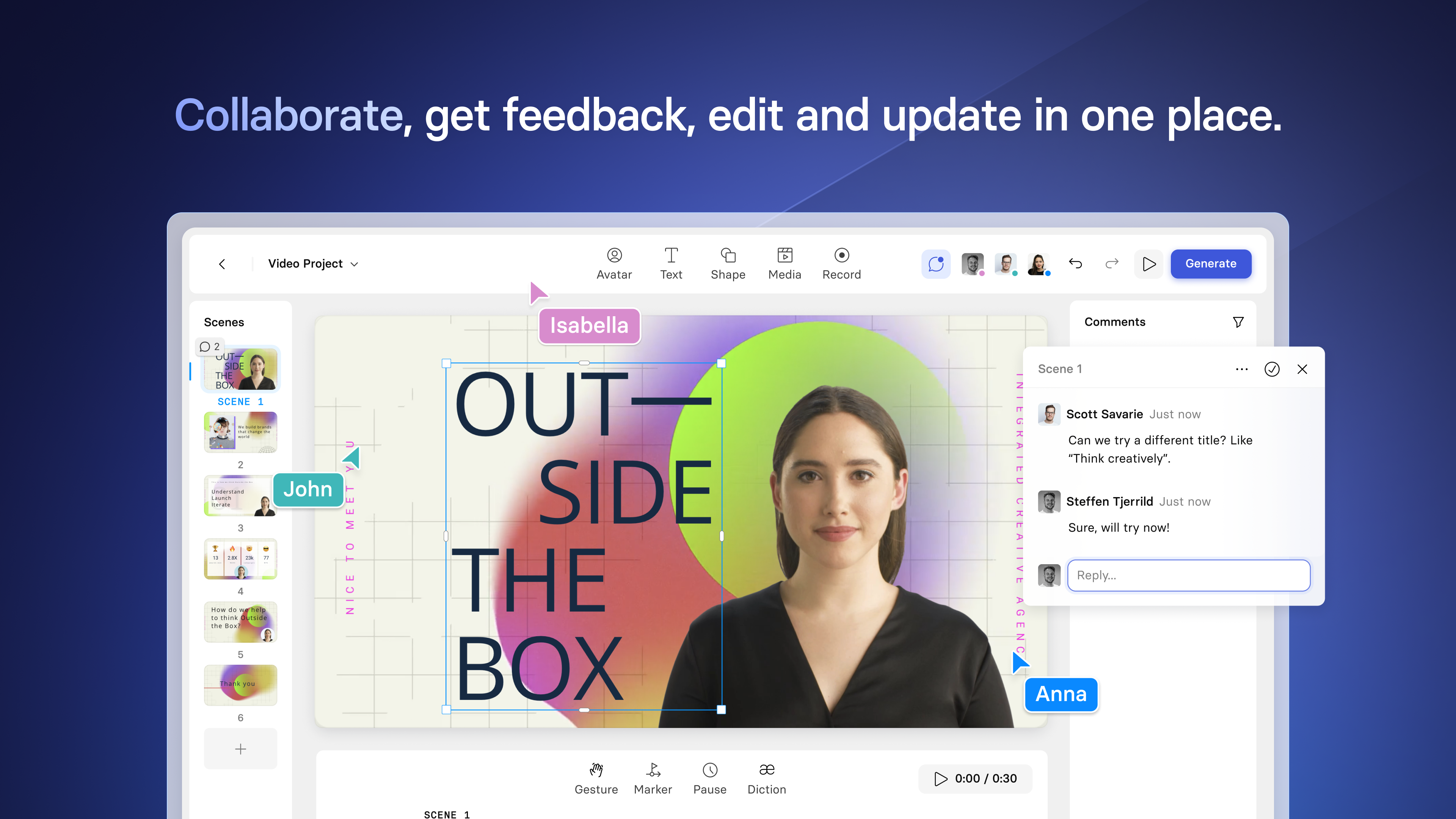
Task: Go back using the left chevron
Action: pos(222,264)
